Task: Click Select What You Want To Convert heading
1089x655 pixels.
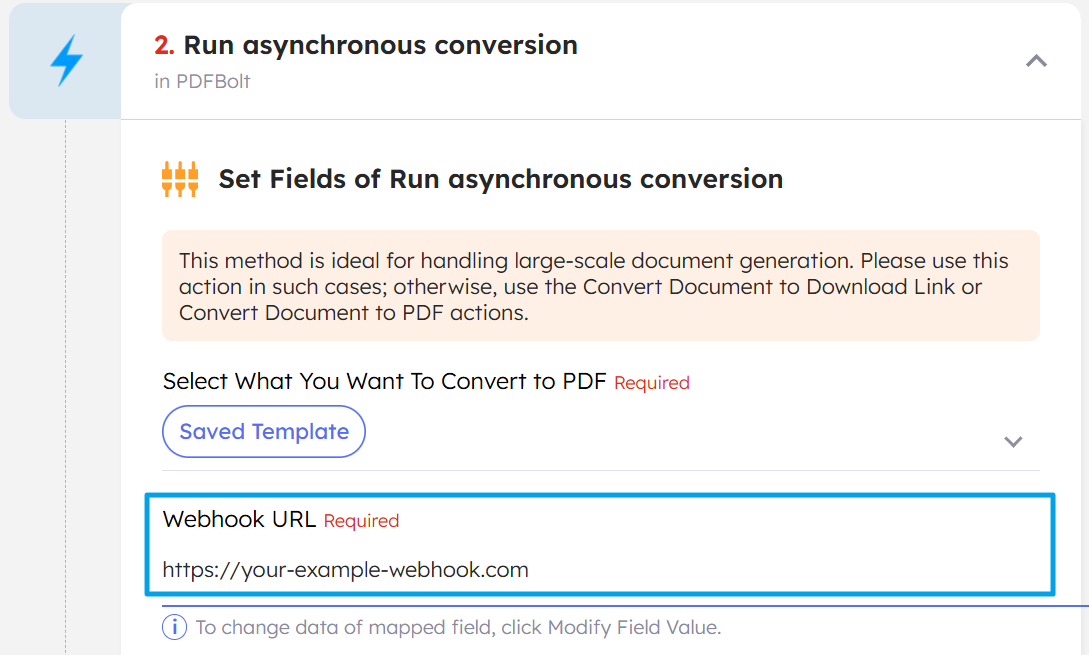Action: click(x=385, y=382)
